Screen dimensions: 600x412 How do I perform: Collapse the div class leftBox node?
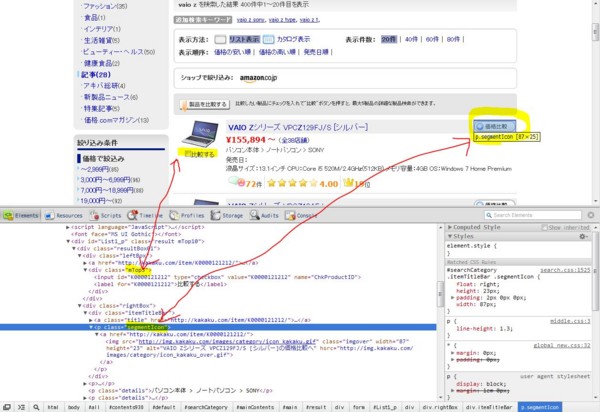point(80,256)
